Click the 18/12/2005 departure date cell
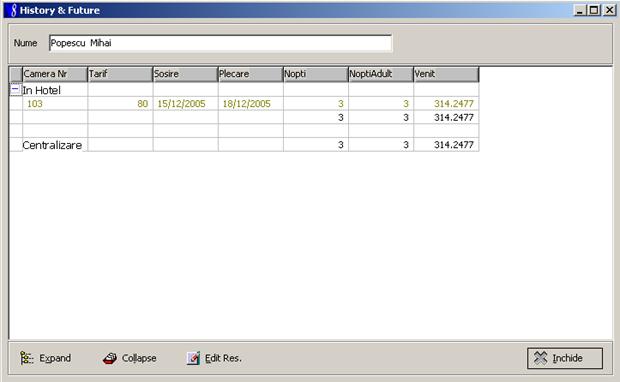 [251, 104]
